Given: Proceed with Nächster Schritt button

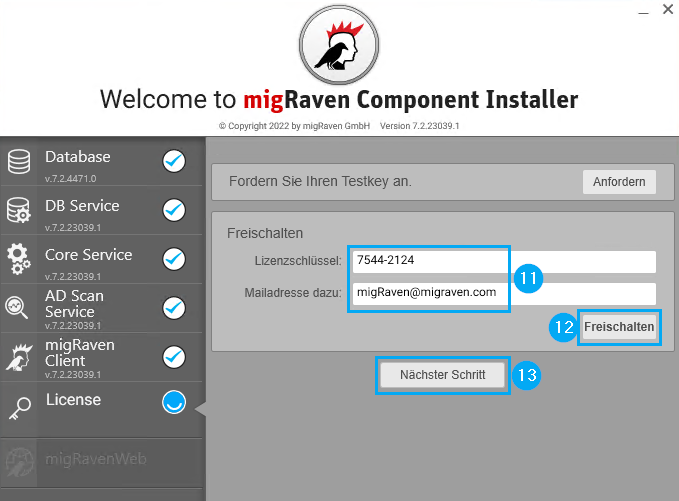Looking at the screenshot, I should [443, 375].
